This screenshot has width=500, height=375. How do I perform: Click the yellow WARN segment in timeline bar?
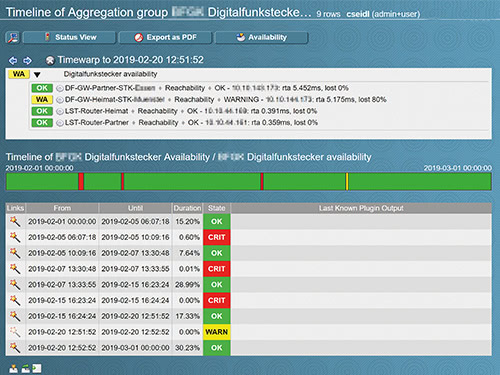pos(347,182)
